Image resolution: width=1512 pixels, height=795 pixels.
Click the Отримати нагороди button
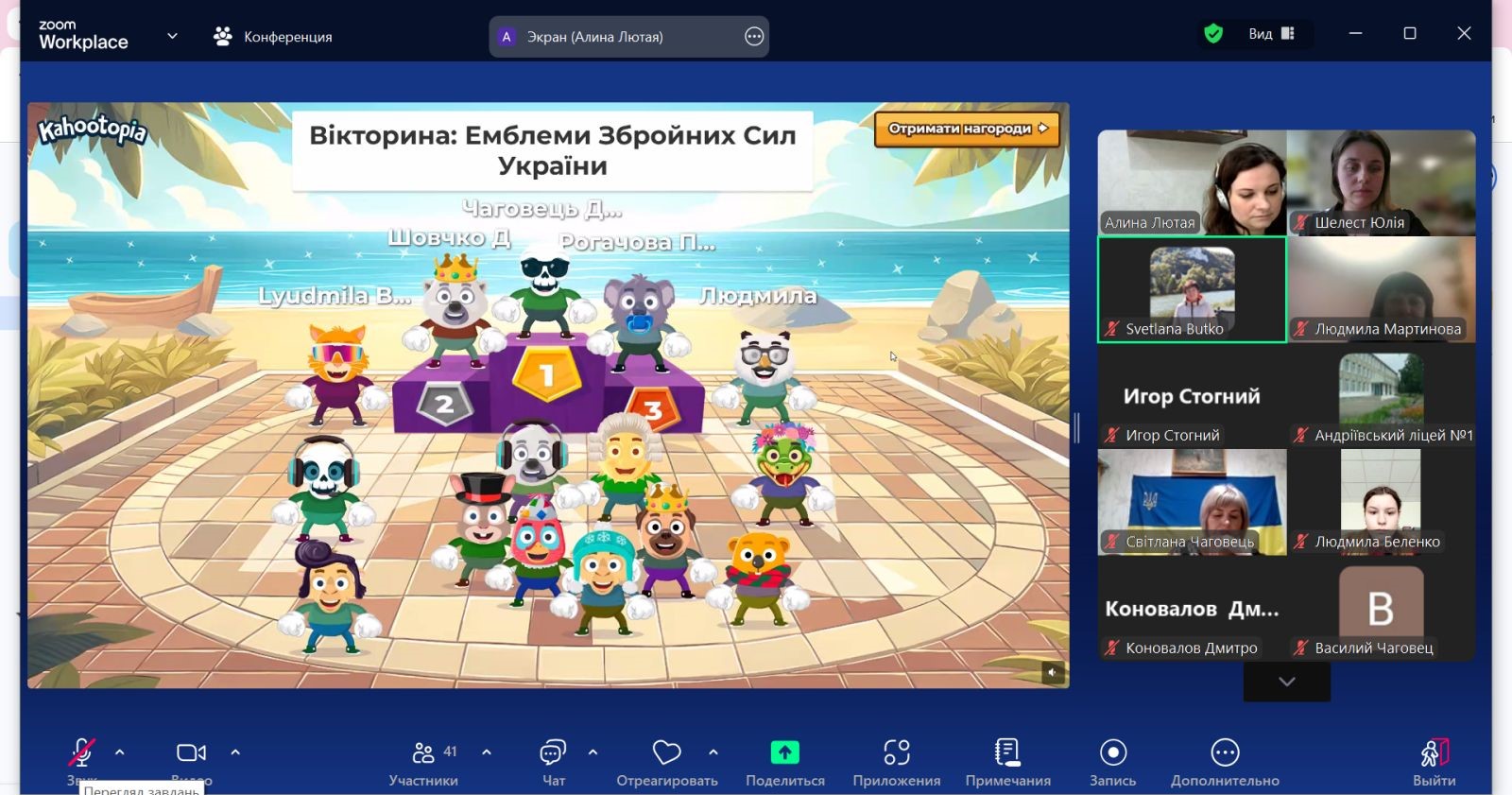(x=968, y=129)
